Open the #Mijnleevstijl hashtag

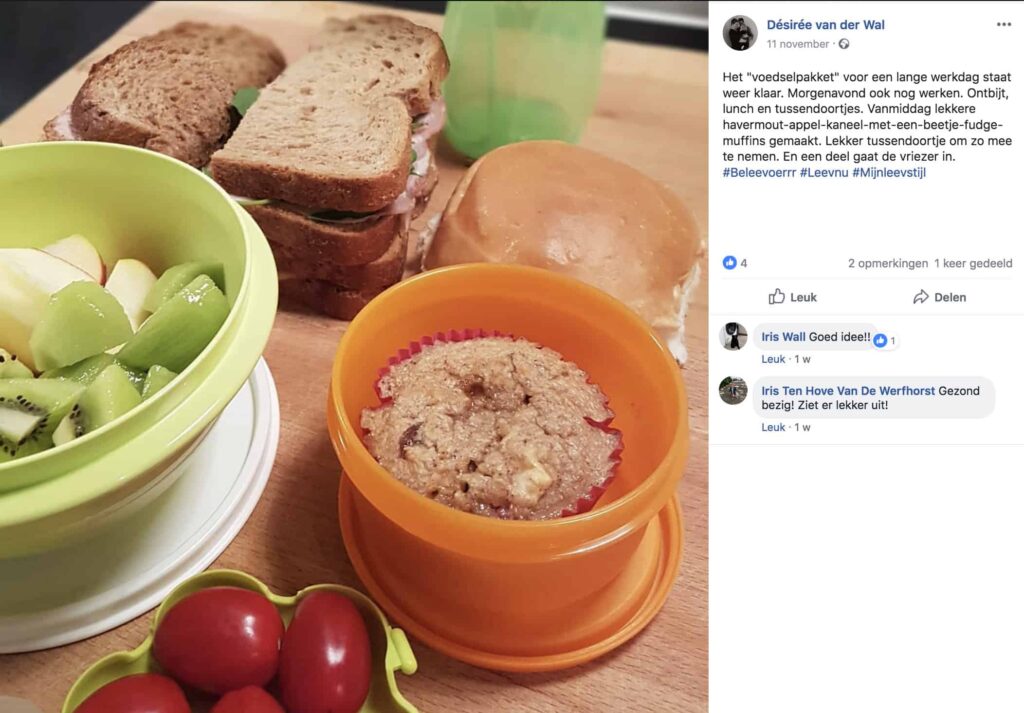[889, 172]
